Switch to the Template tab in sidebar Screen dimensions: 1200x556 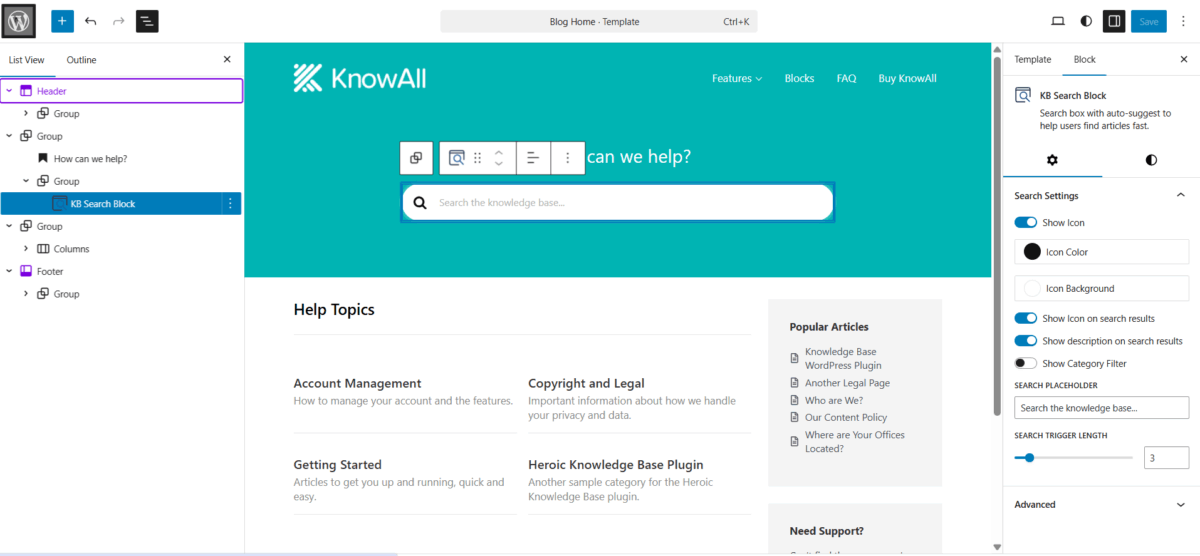click(1033, 60)
